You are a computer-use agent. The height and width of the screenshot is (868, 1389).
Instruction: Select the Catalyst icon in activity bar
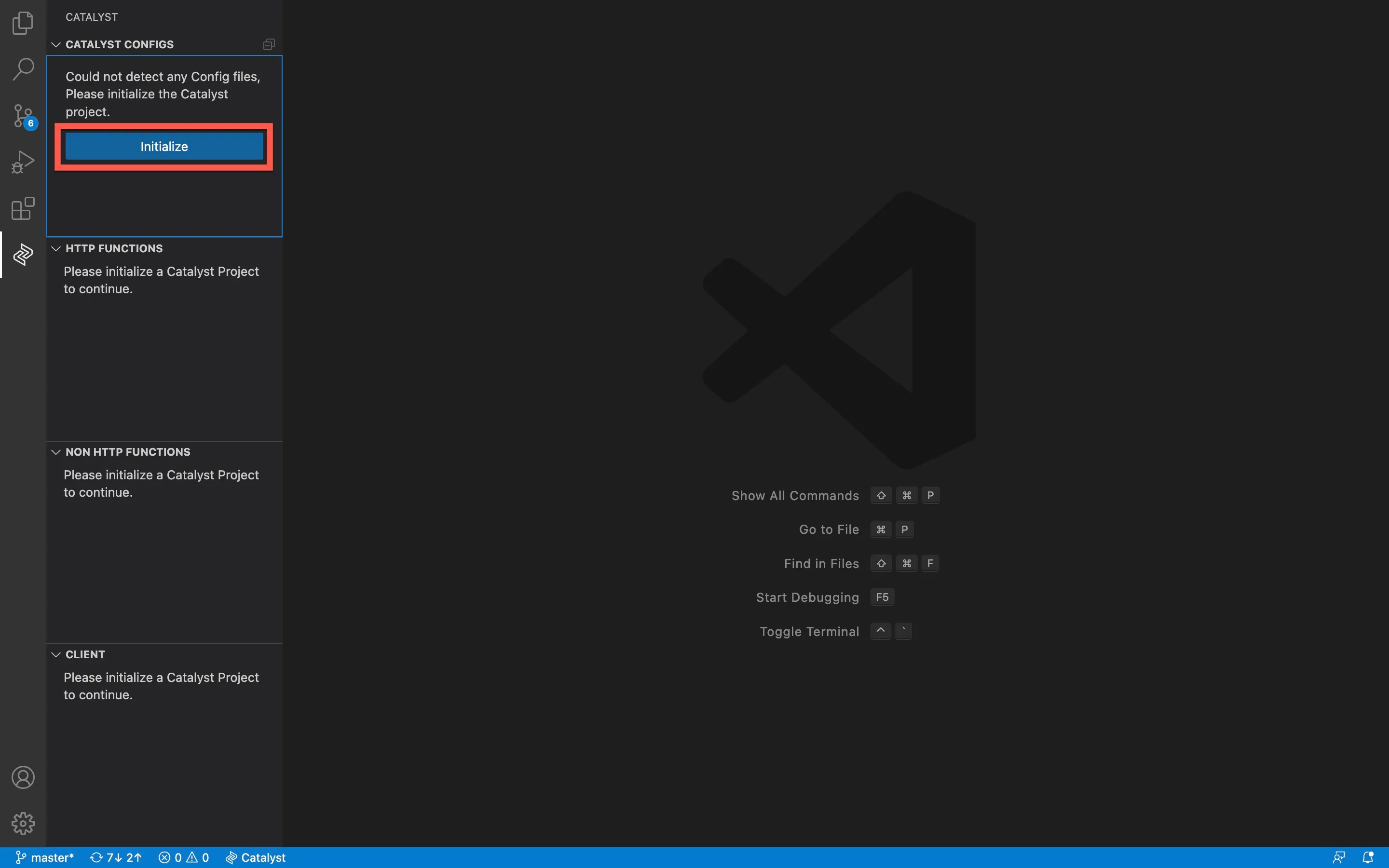(23, 254)
